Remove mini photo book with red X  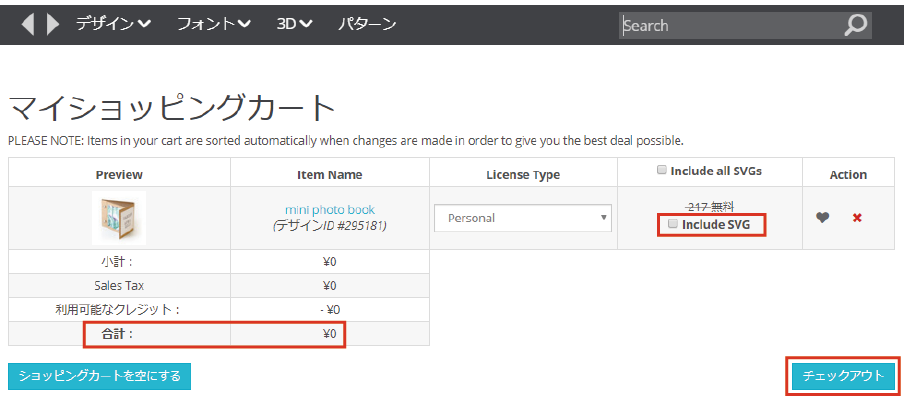(x=857, y=217)
